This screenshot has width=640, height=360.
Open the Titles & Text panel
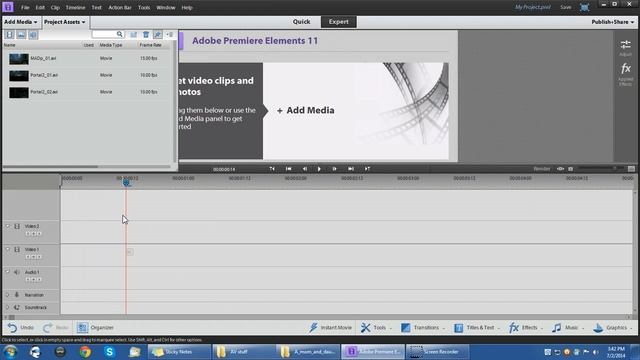click(x=477, y=327)
